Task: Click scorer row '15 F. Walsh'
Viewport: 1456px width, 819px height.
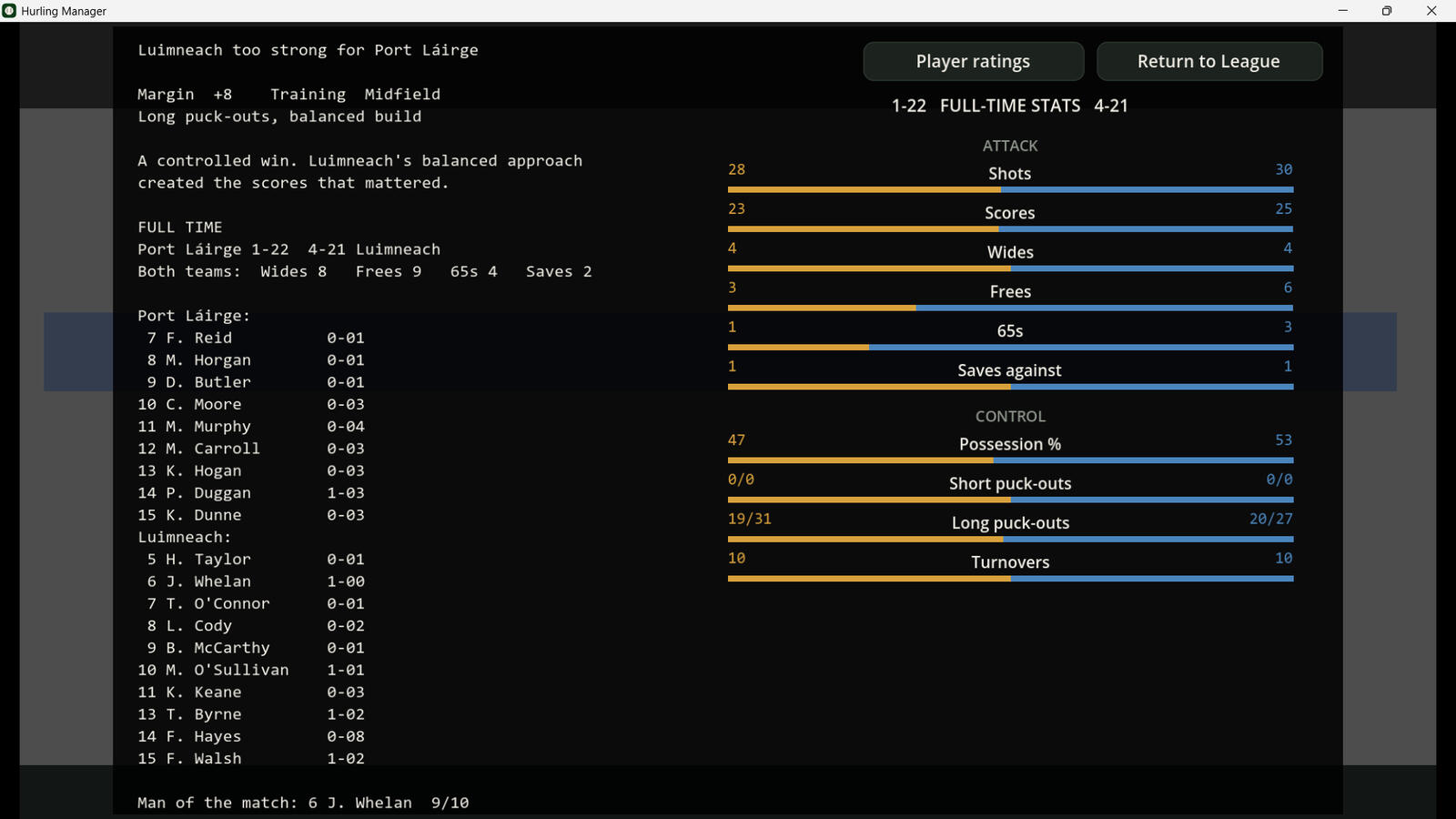Action: [x=251, y=759]
